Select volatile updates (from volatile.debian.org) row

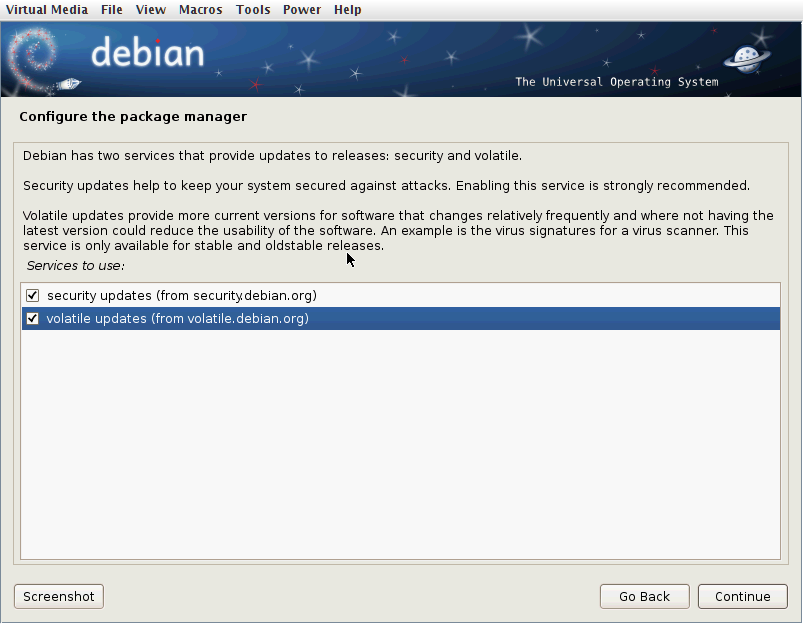[401, 319]
